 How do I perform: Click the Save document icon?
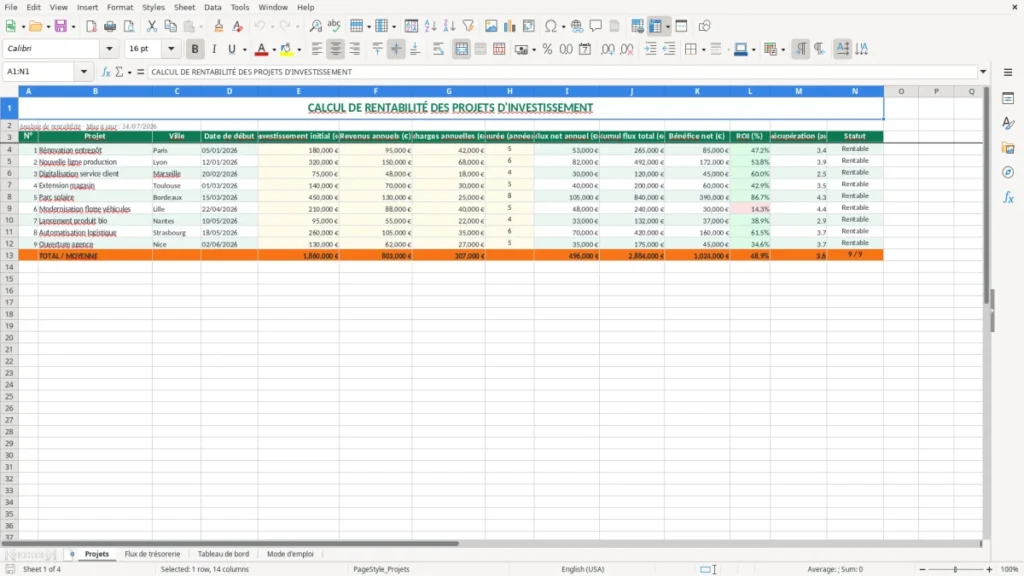click(x=60, y=26)
